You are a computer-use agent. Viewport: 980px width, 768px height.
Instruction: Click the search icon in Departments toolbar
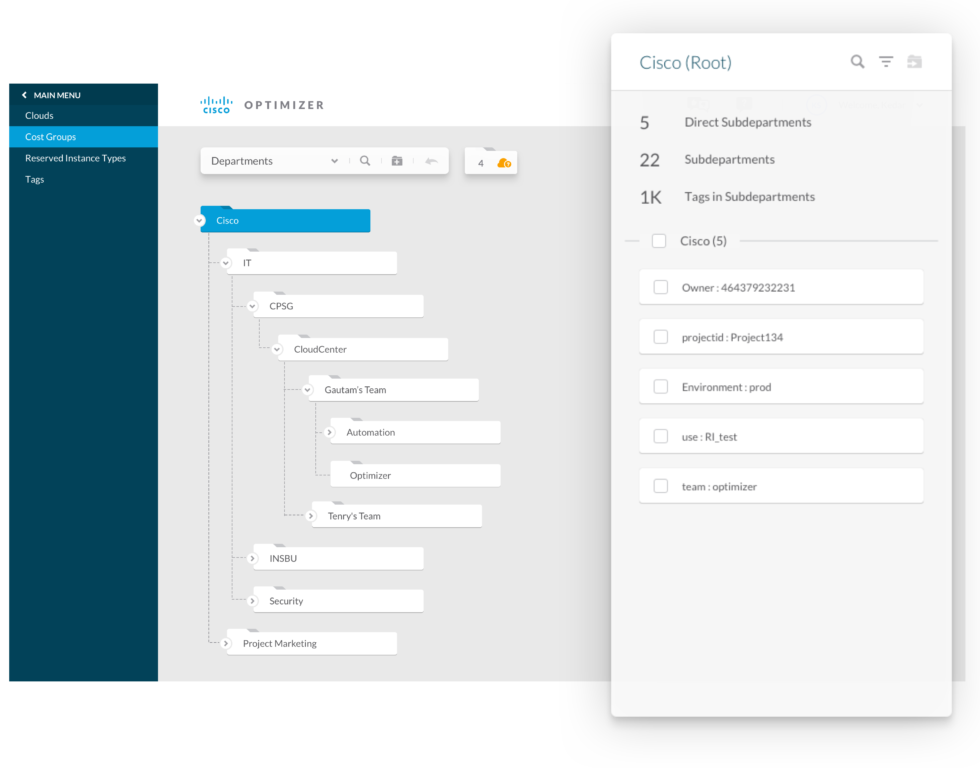pos(365,161)
